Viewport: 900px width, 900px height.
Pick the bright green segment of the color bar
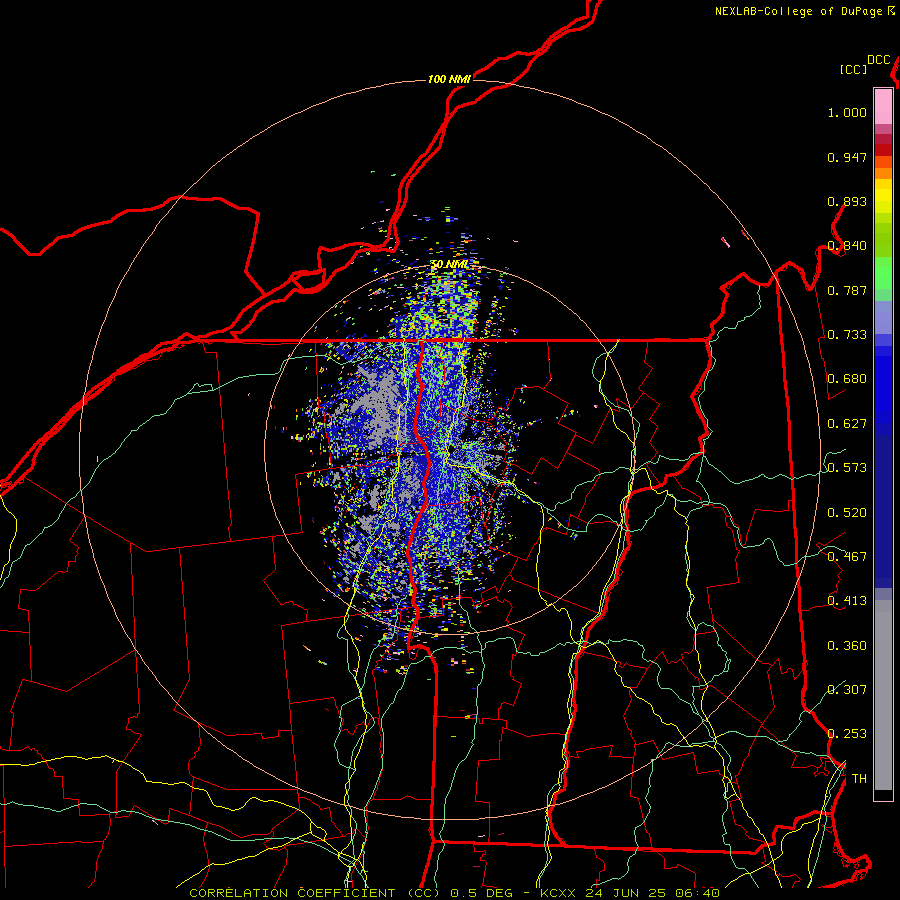coord(883,273)
